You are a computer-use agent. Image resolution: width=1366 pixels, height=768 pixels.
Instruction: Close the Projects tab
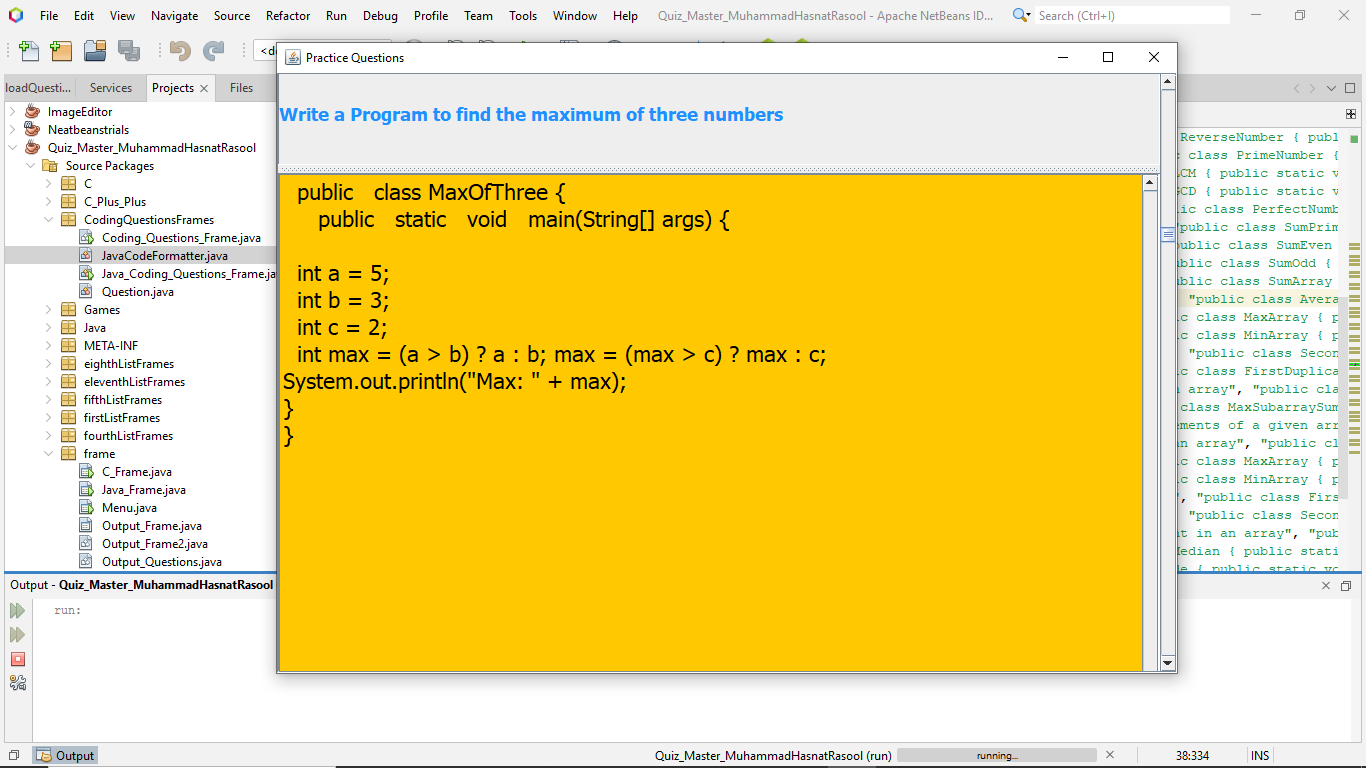pos(204,88)
